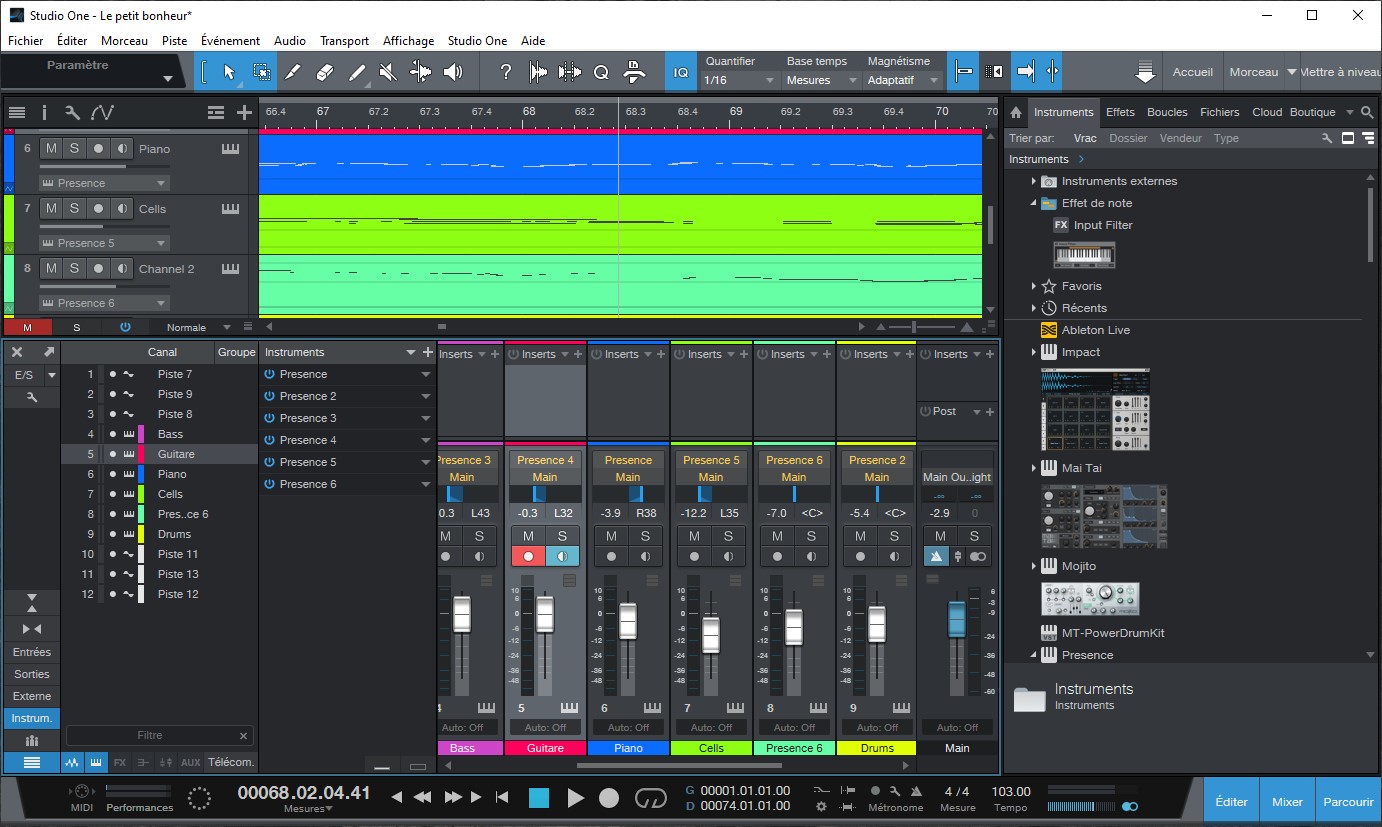Select Input Filter in the browser
Image resolution: width=1382 pixels, height=827 pixels.
1103,225
